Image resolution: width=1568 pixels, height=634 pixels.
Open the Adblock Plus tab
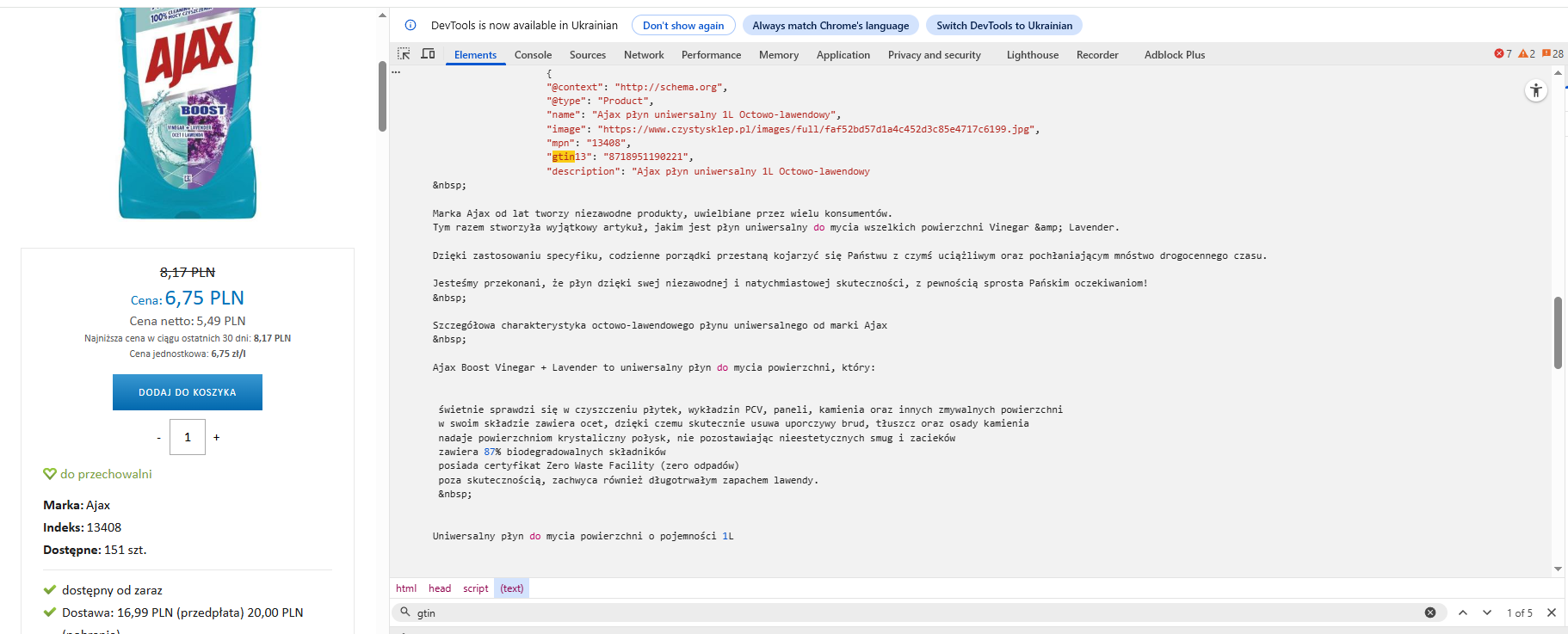pos(1175,55)
